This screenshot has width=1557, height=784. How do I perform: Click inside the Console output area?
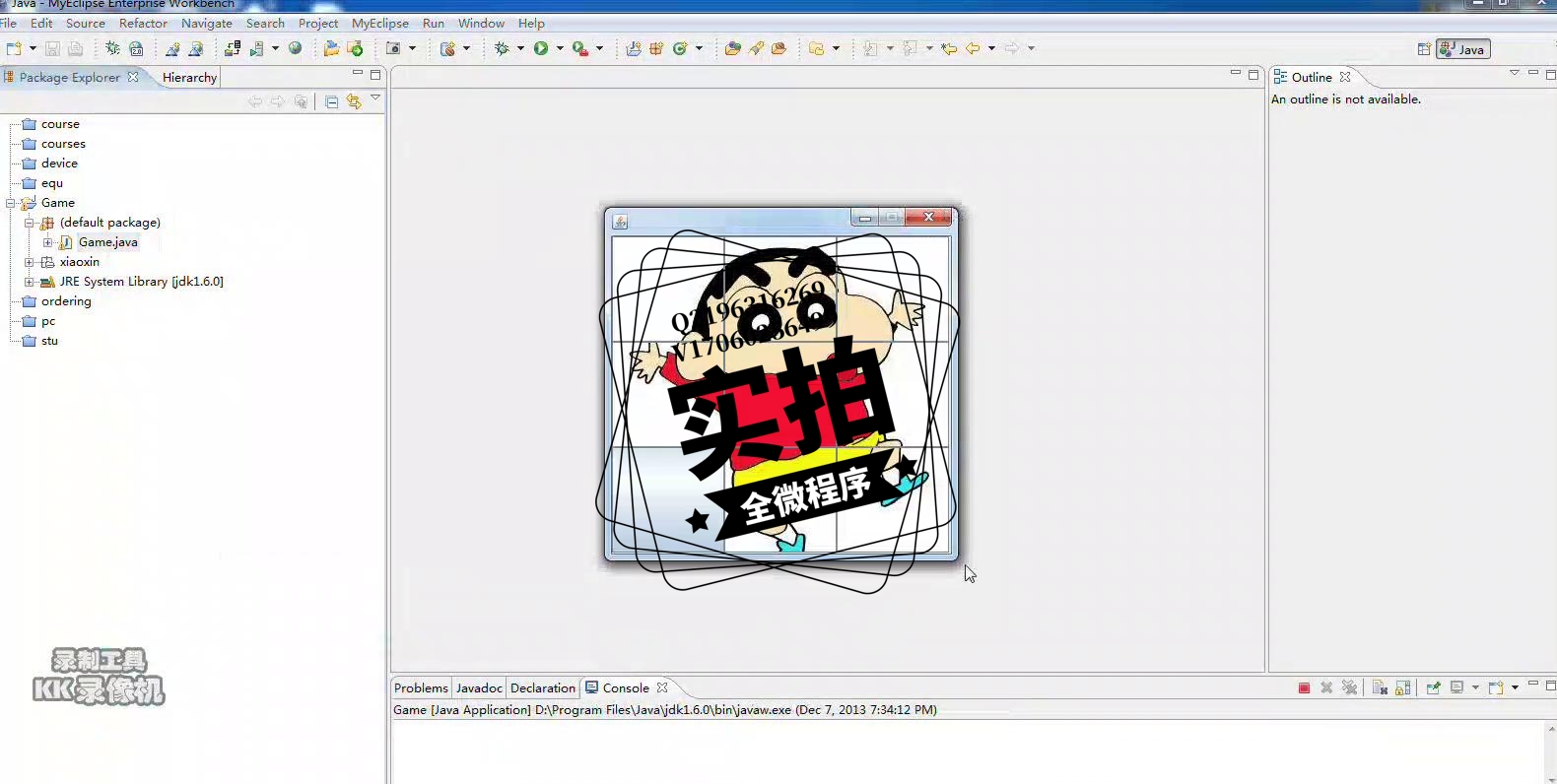click(969, 751)
